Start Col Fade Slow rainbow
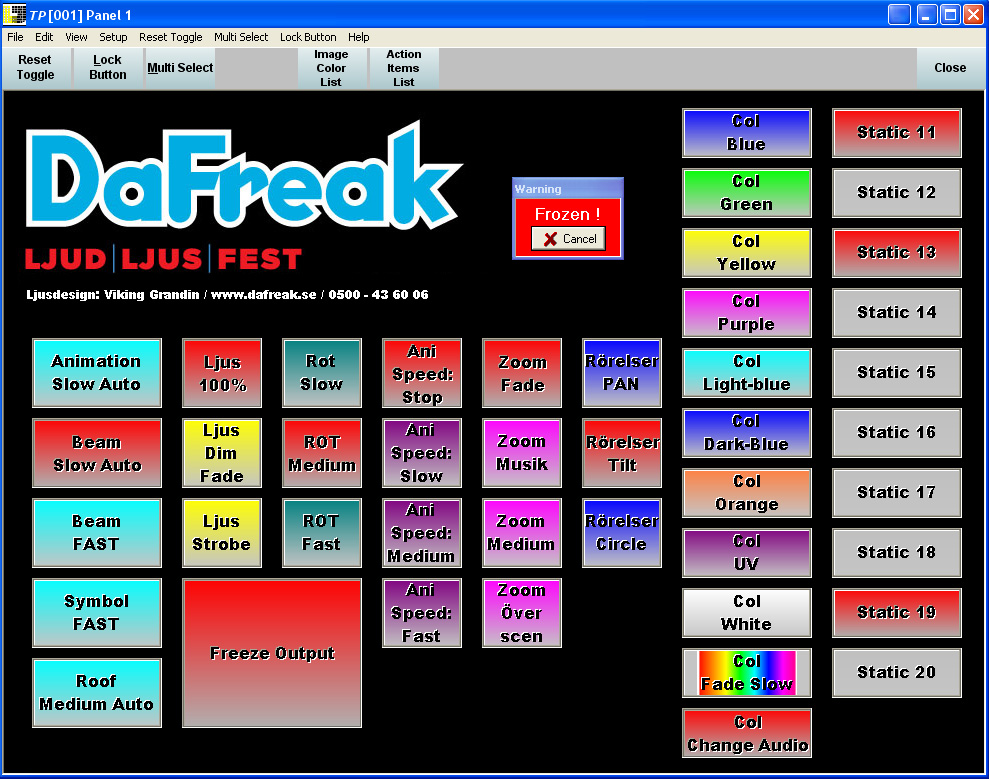This screenshot has width=989, height=779. point(747,673)
